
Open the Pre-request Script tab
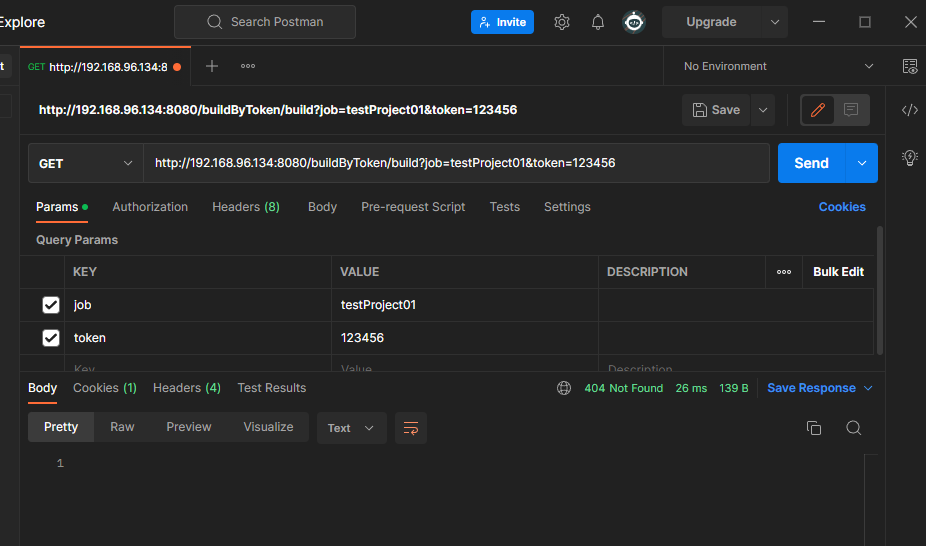413,207
